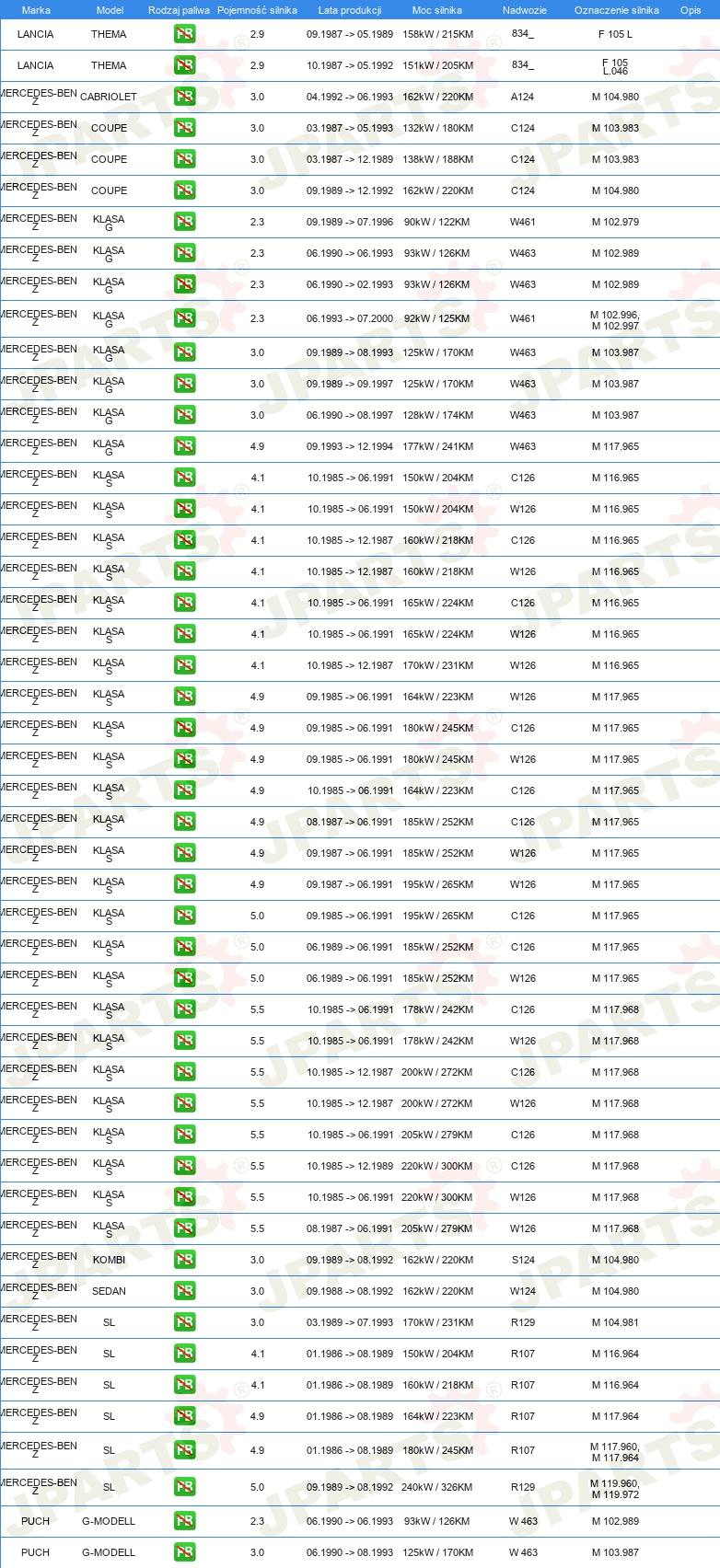Click fuel icon in Klasa S C126 200kW / 272KM row

pos(184,1072)
